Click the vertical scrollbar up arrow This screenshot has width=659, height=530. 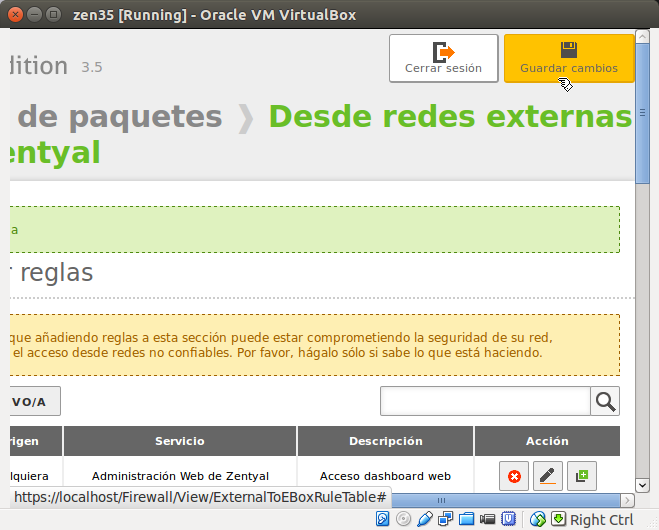[642, 37]
